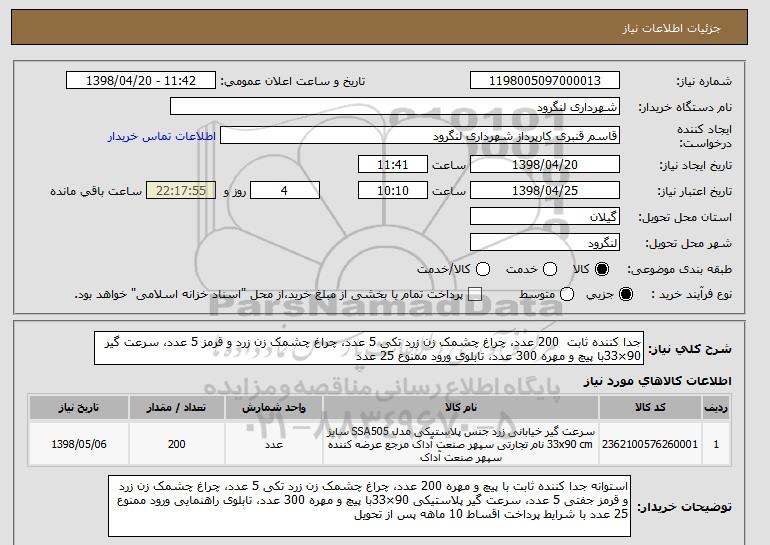Click the requester field قاسم قنبری
This screenshot has width=770, height=545.
tap(420, 136)
